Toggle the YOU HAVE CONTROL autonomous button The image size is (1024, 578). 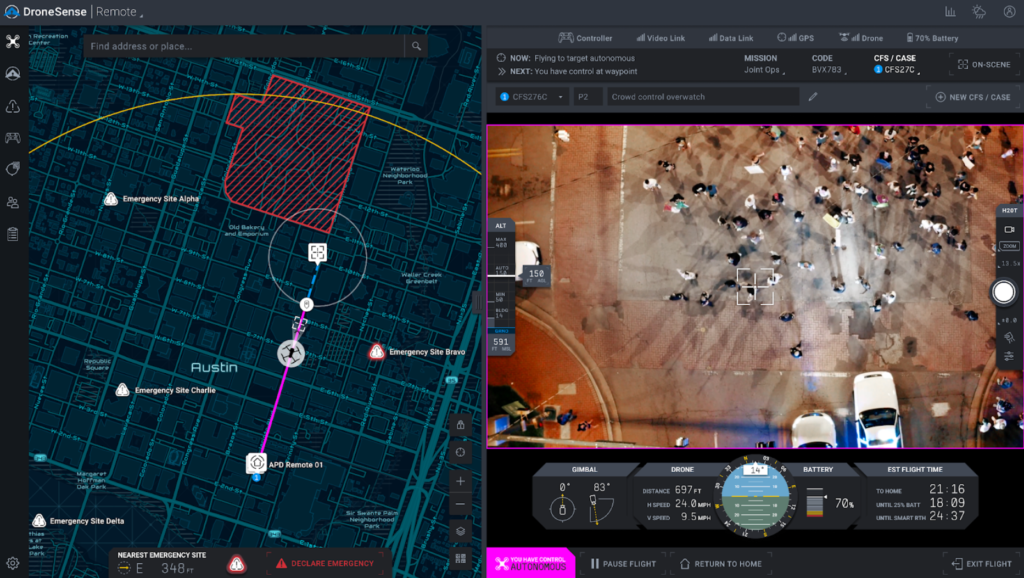[x=531, y=563]
